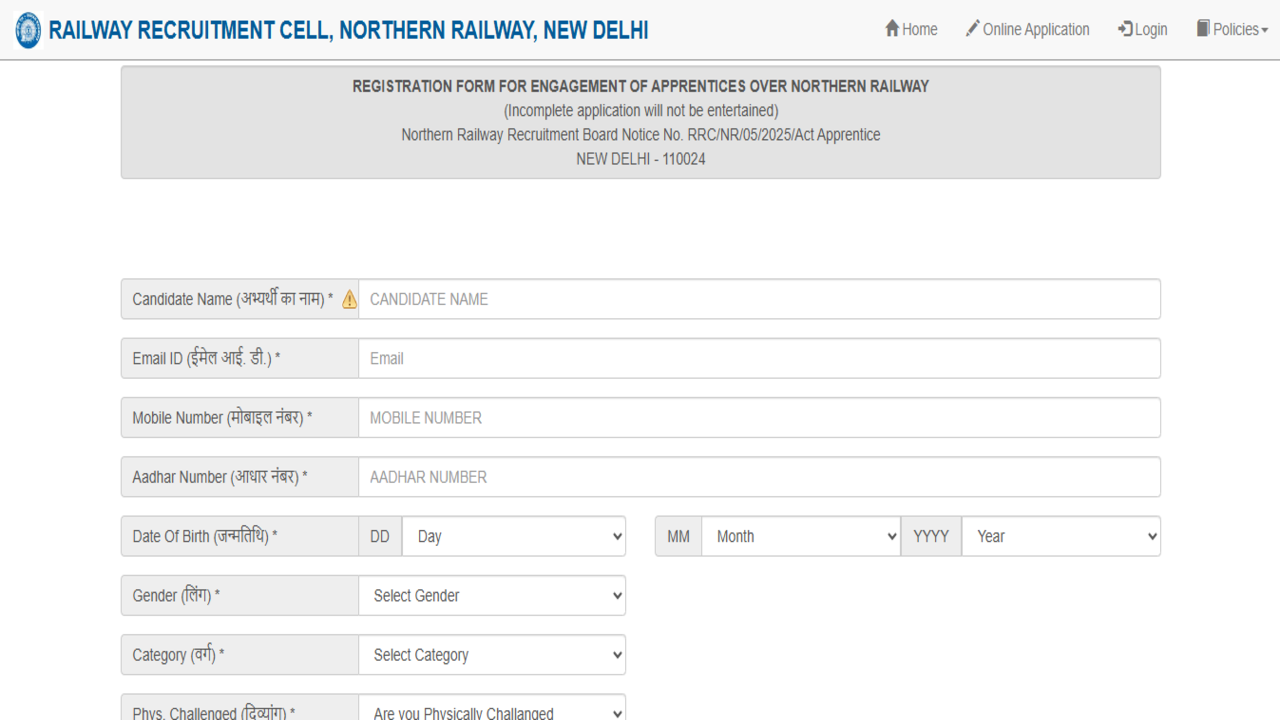Image resolution: width=1280 pixels, height=720 pixels.
Task: Click the Railway Recruitment Cell title
Action: coord(348,30)
